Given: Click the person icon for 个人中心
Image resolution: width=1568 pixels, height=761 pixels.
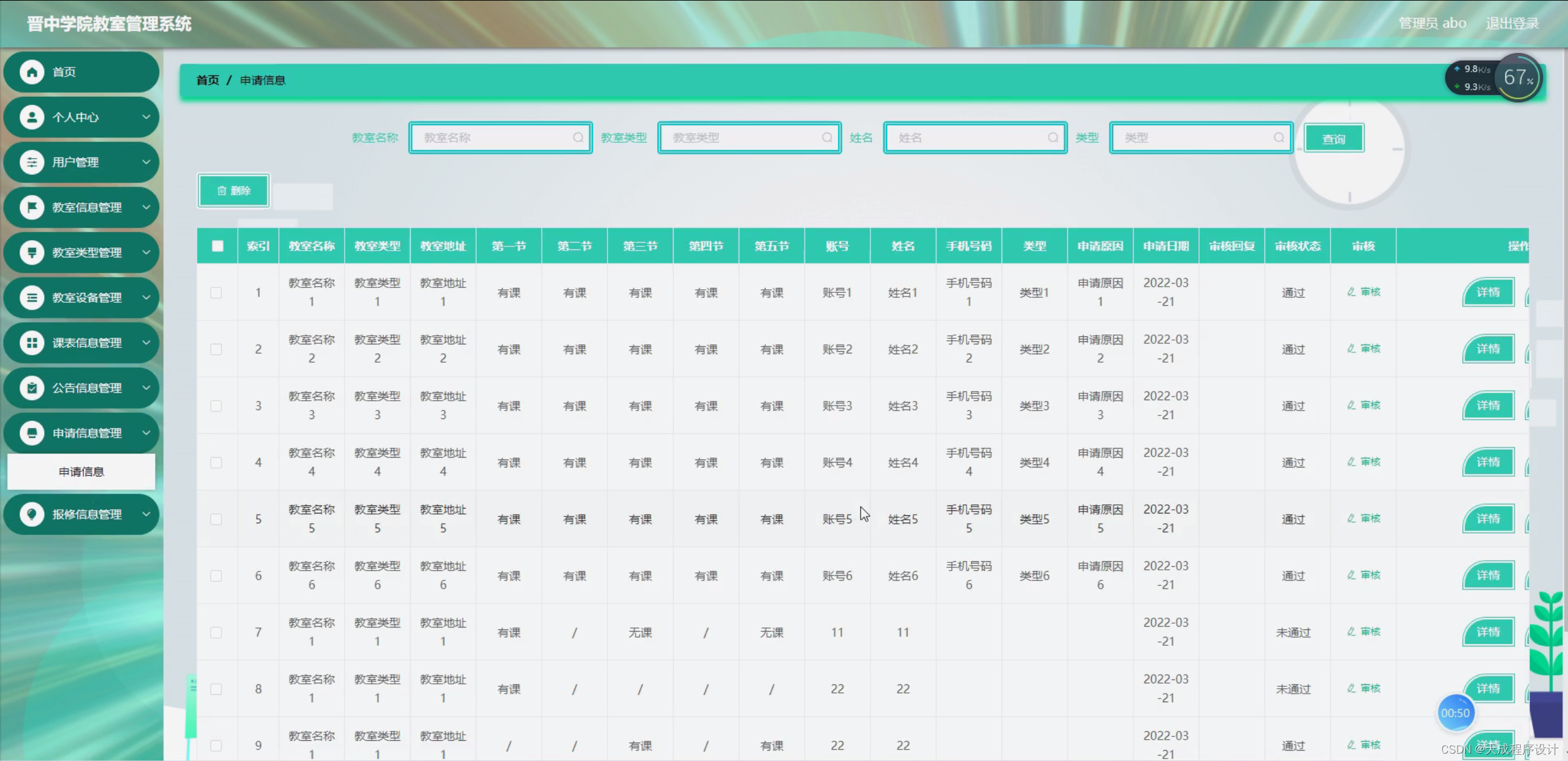Looking at the screenshot, I should pyautogui.click(x=32, y=117).
